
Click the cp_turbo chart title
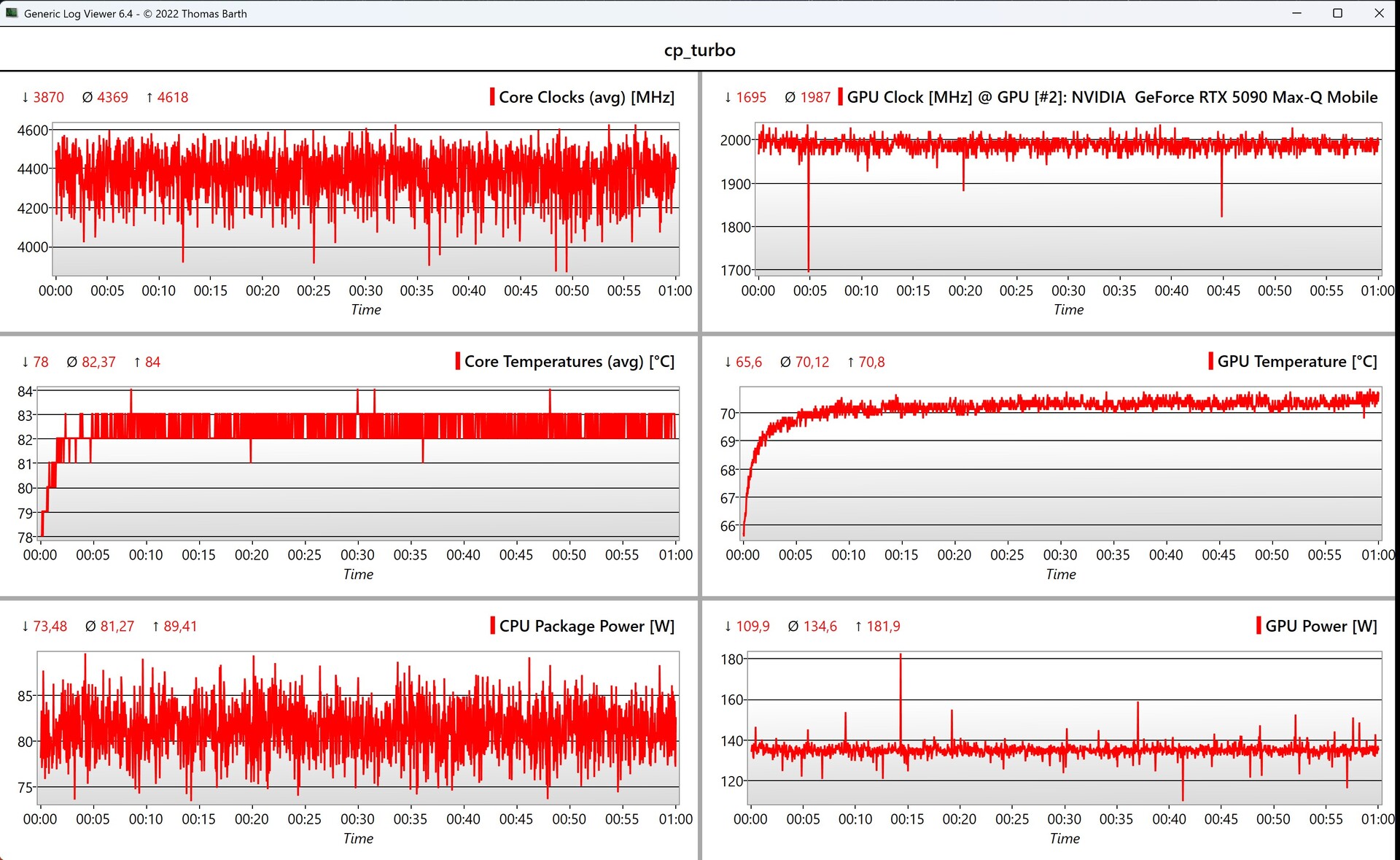click(x=699, y=50)
